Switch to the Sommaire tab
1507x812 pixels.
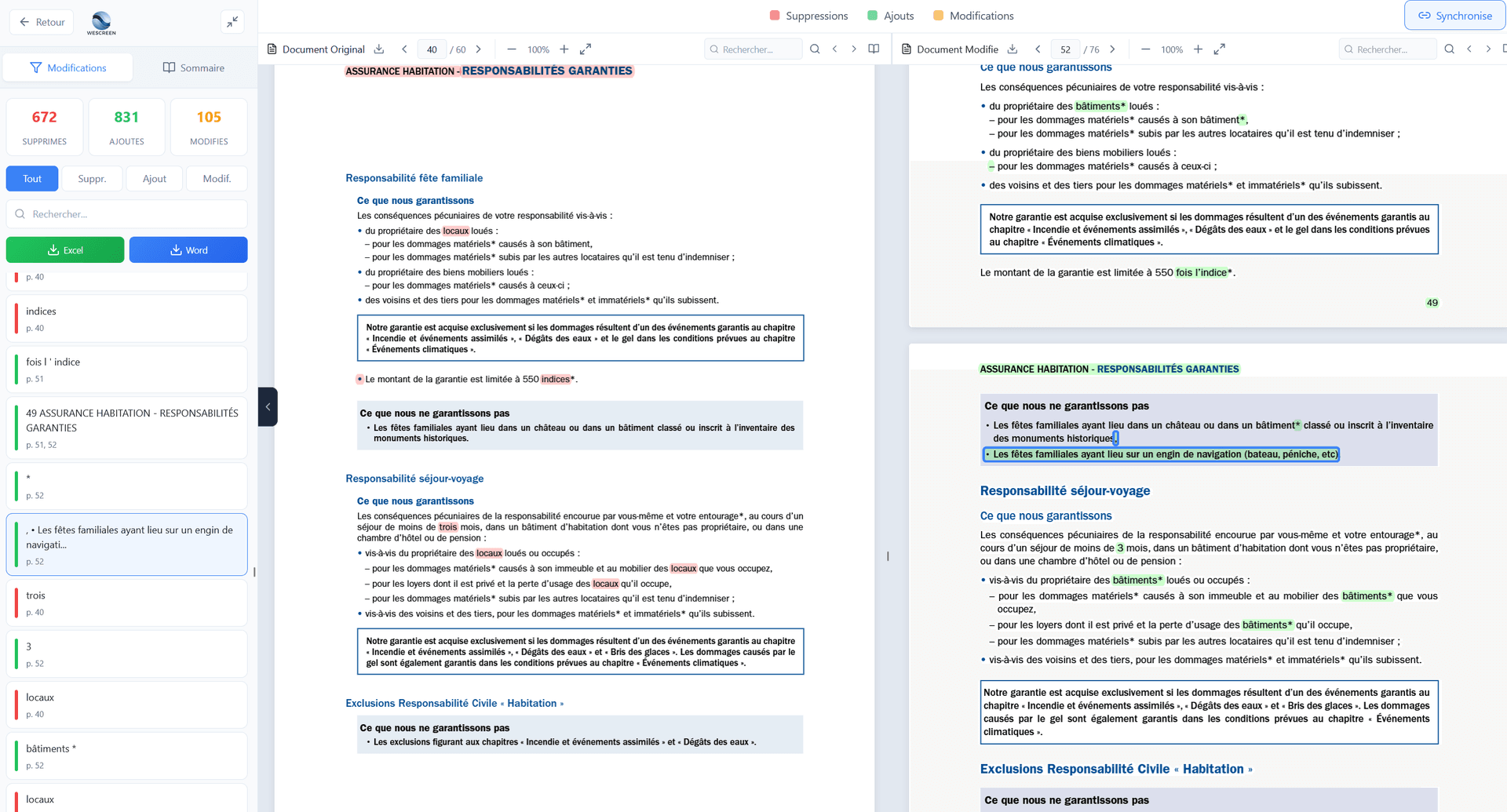(192, 67)
